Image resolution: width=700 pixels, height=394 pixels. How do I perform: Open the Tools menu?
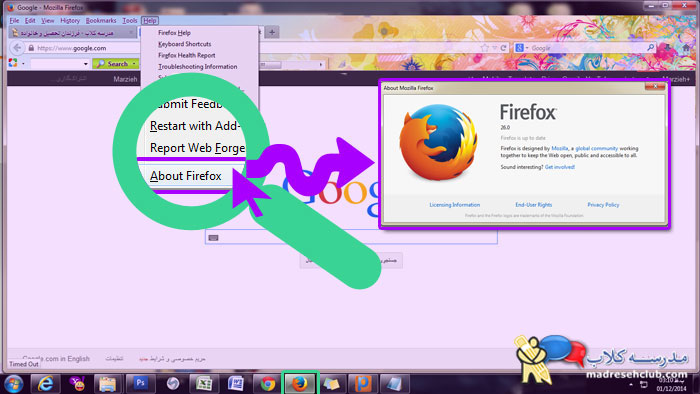130,21
